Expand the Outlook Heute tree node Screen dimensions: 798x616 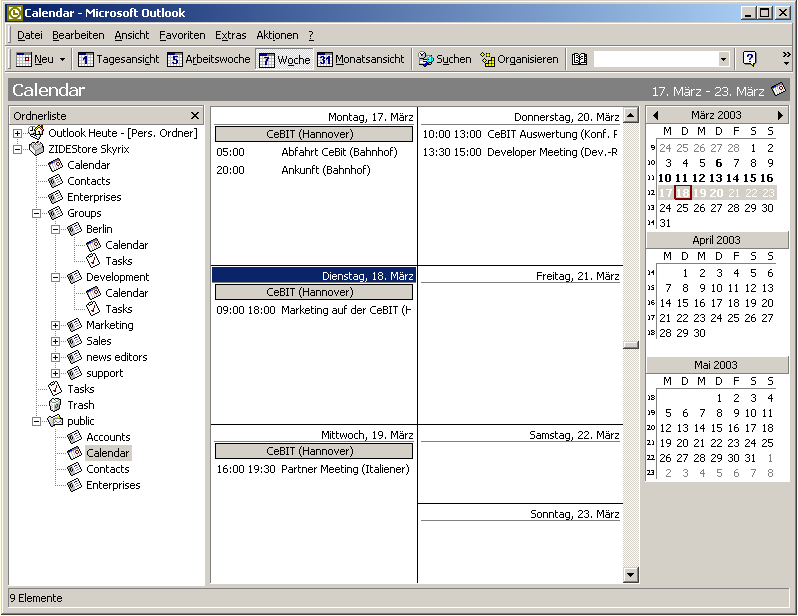(17, 133)
